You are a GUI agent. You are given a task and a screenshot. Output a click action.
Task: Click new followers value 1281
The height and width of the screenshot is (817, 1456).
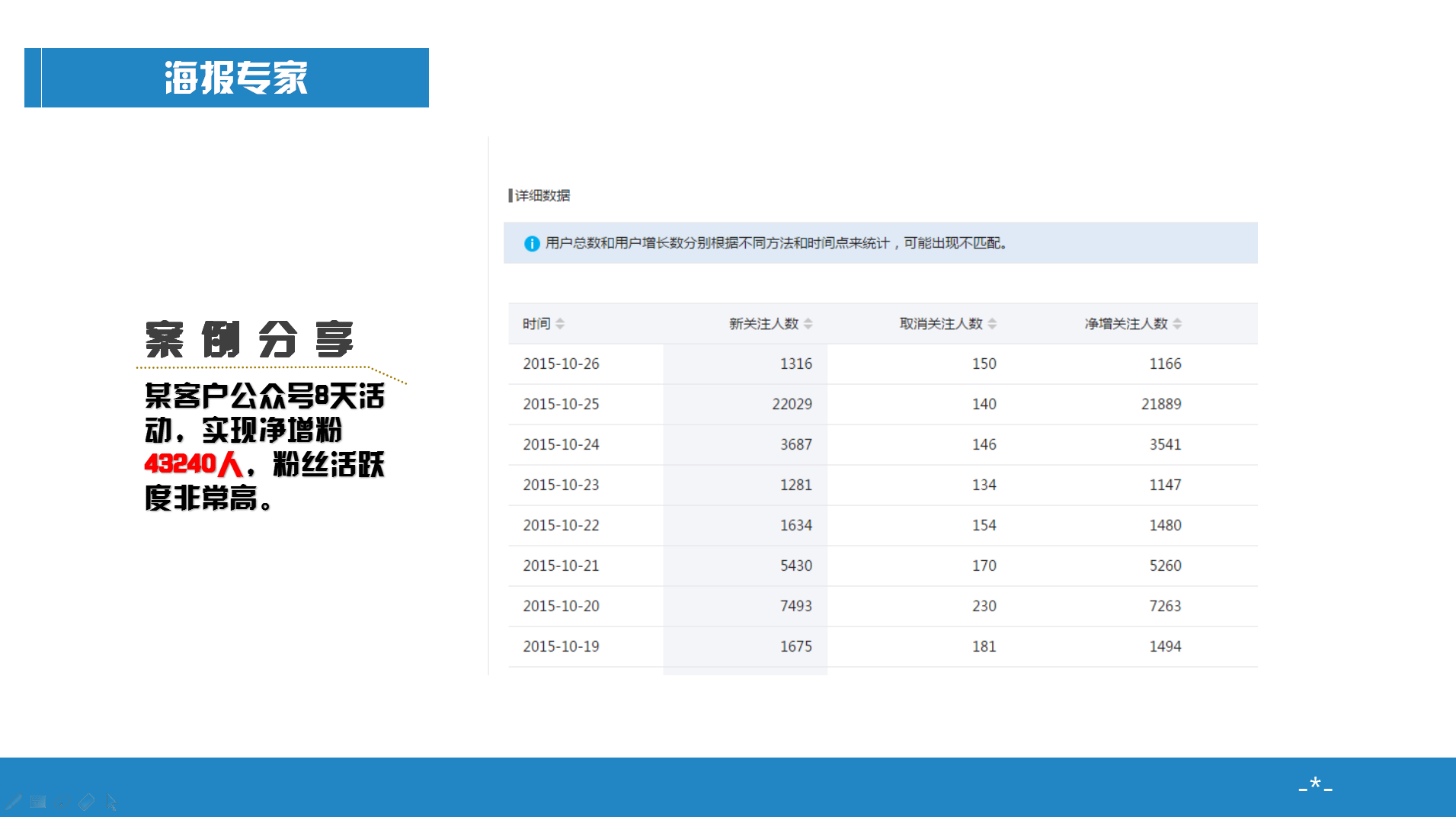[796, 485]
